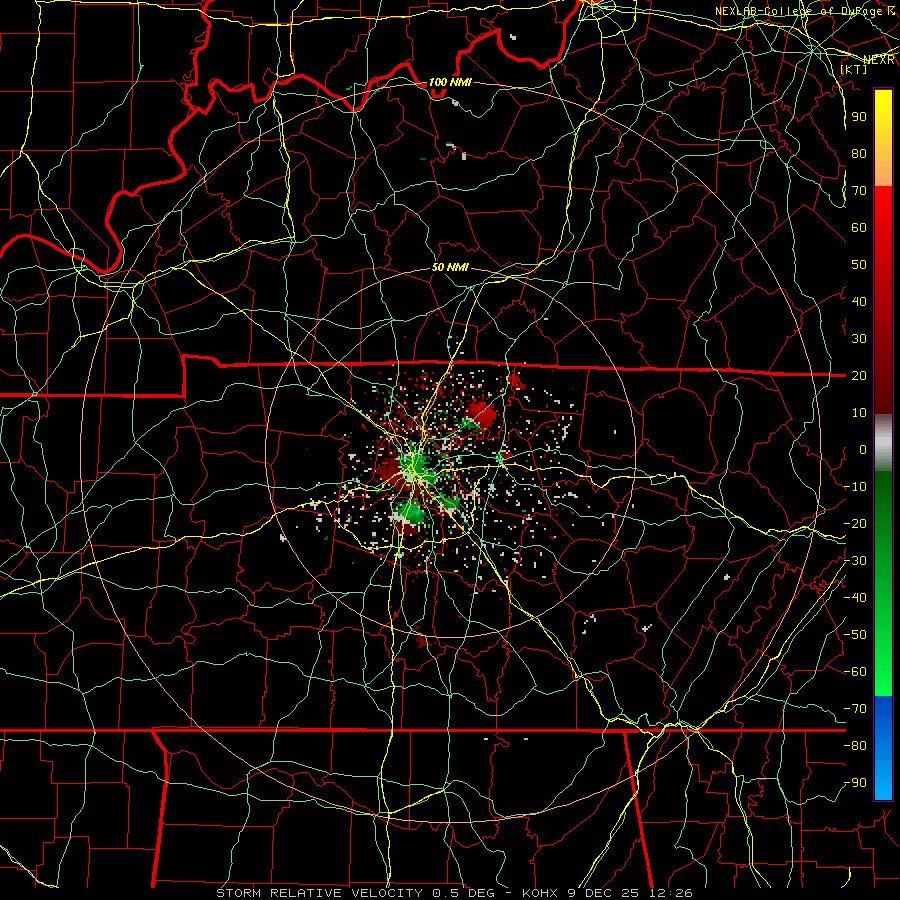
Task: Click the -10 value on velocity scale
Action: click(x=855, y=487)
